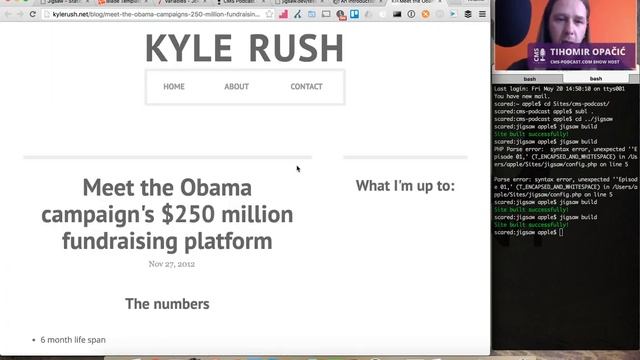Screen dimensions: 640x360
Task: Open the ABOUT navigation link
Action: pyautogui.click(x=236, y=87)
